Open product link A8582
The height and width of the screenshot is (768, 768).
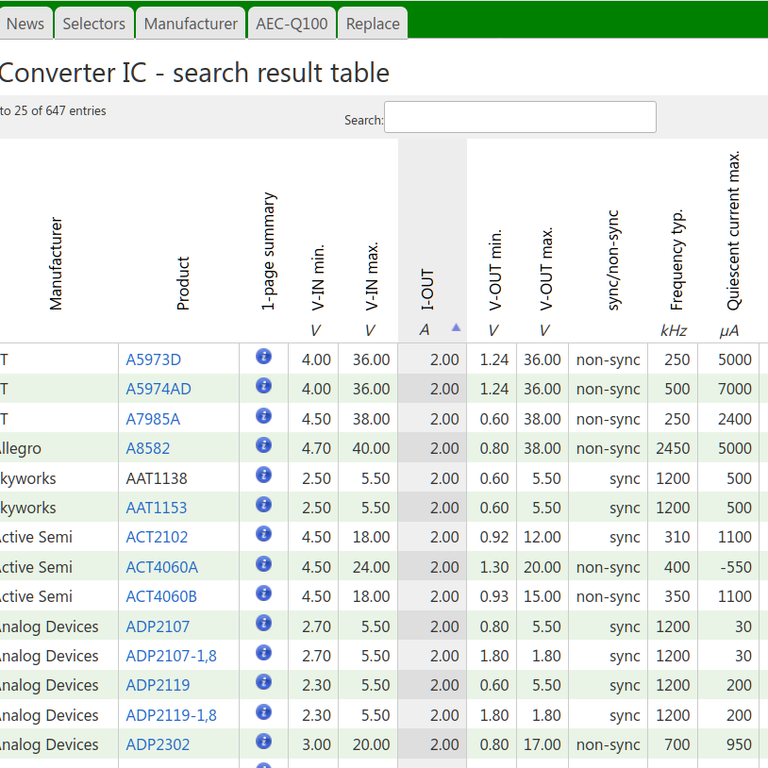click(148, 449)
